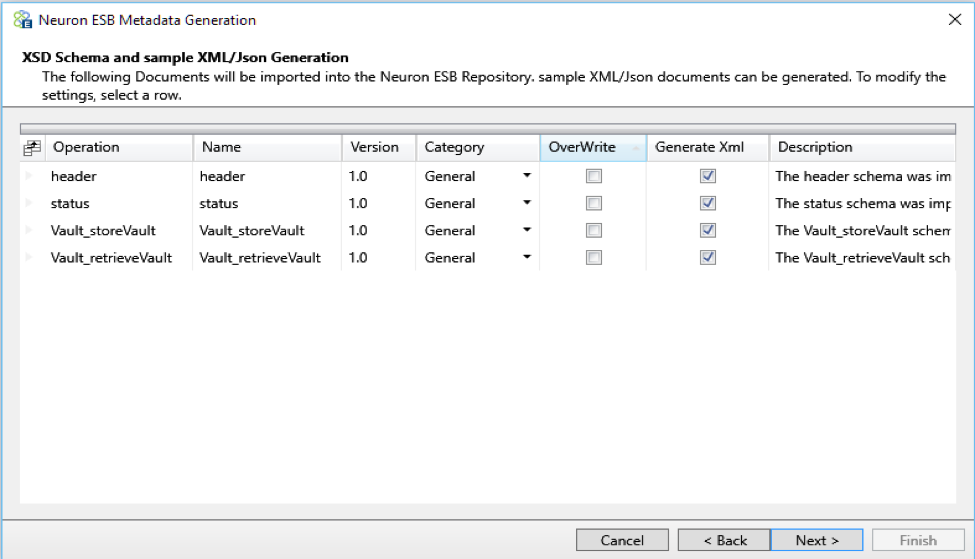Check OverWrite for Vault_storeVault
This screenshot has width=975, height=559.
point(594,231)
